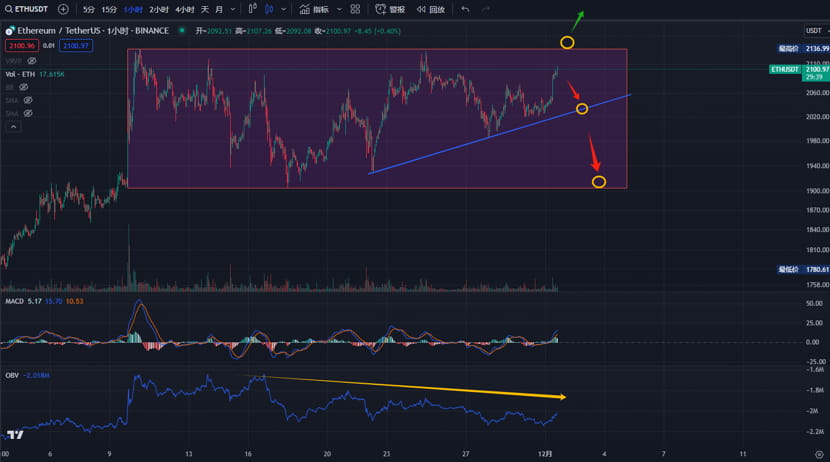
Task: Click the Ethereum / TetherUS chart title
Action: 93,31
